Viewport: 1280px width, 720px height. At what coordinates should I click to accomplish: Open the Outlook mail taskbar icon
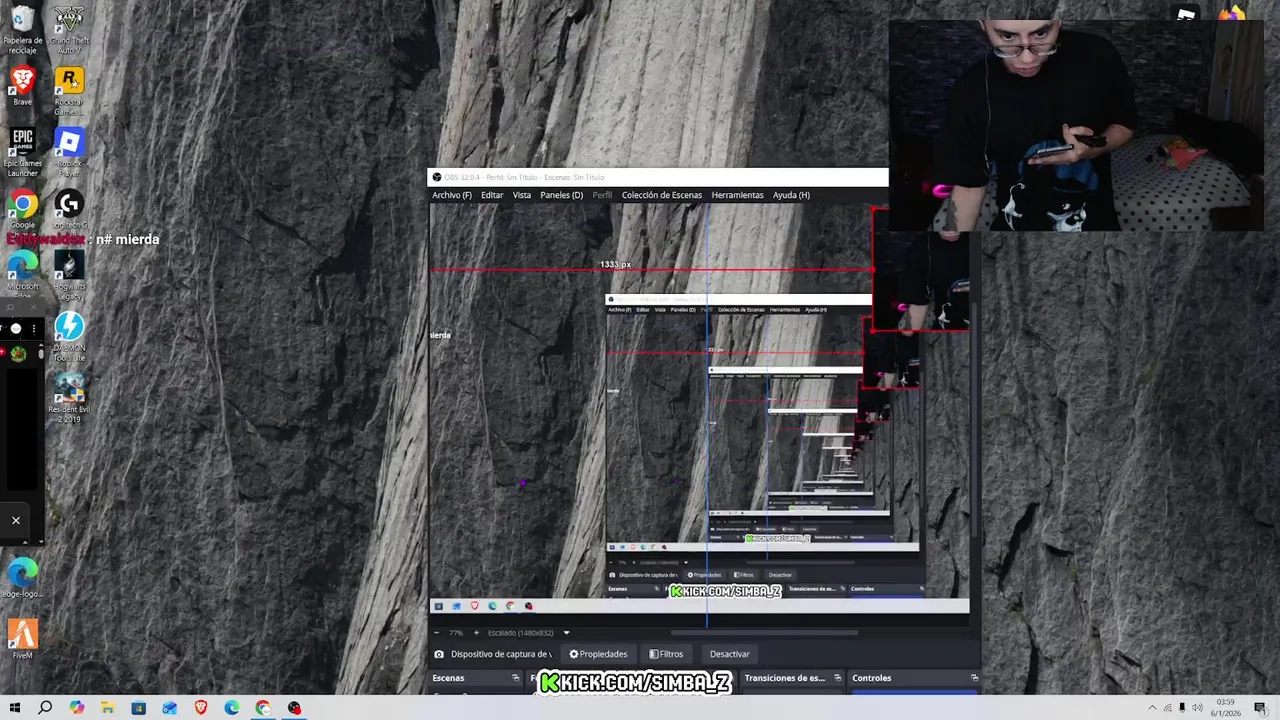(x=170, y=708)
